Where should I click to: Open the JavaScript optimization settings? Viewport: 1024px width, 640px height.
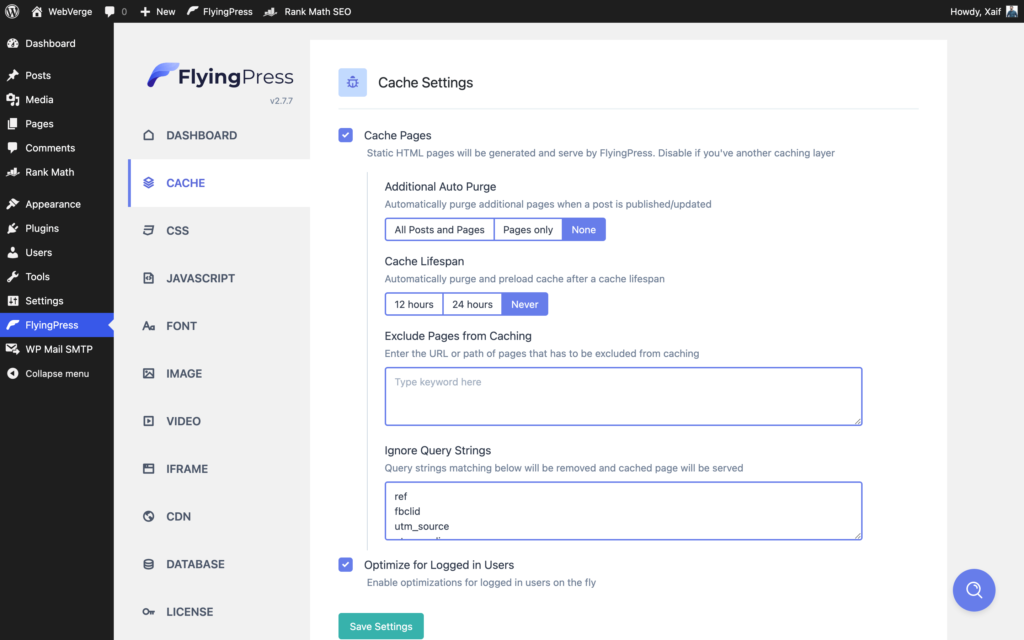(x=202, y=278)
